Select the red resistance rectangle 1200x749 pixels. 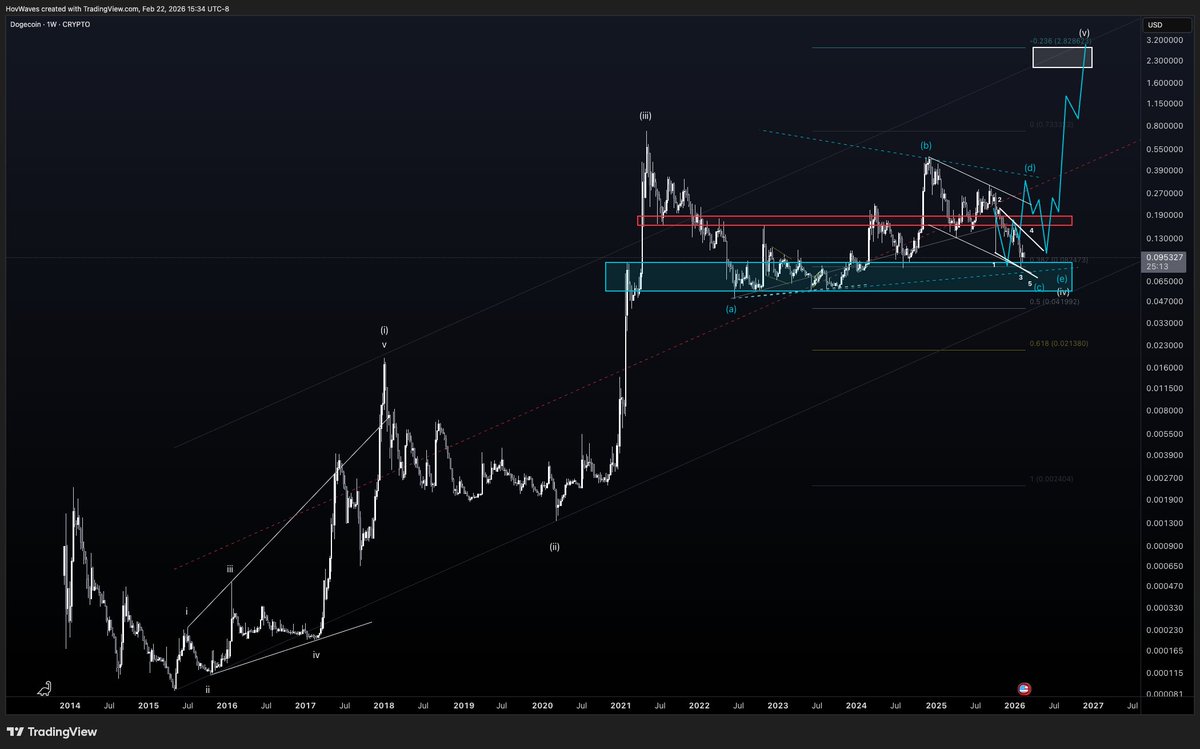855,220
